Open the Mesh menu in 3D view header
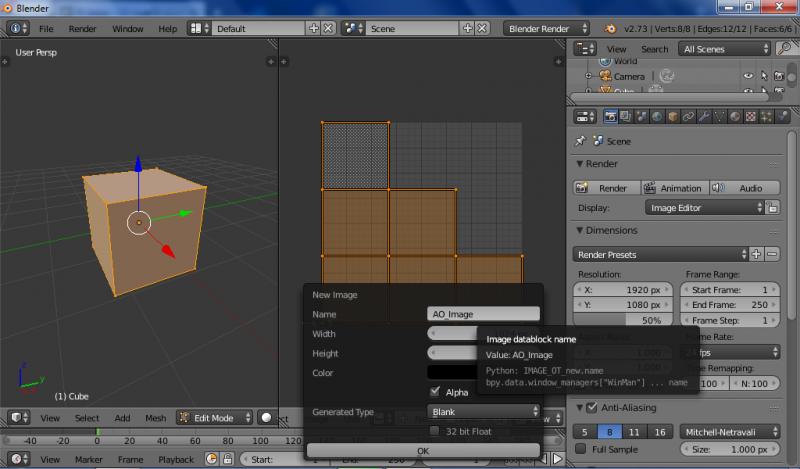 155,418
